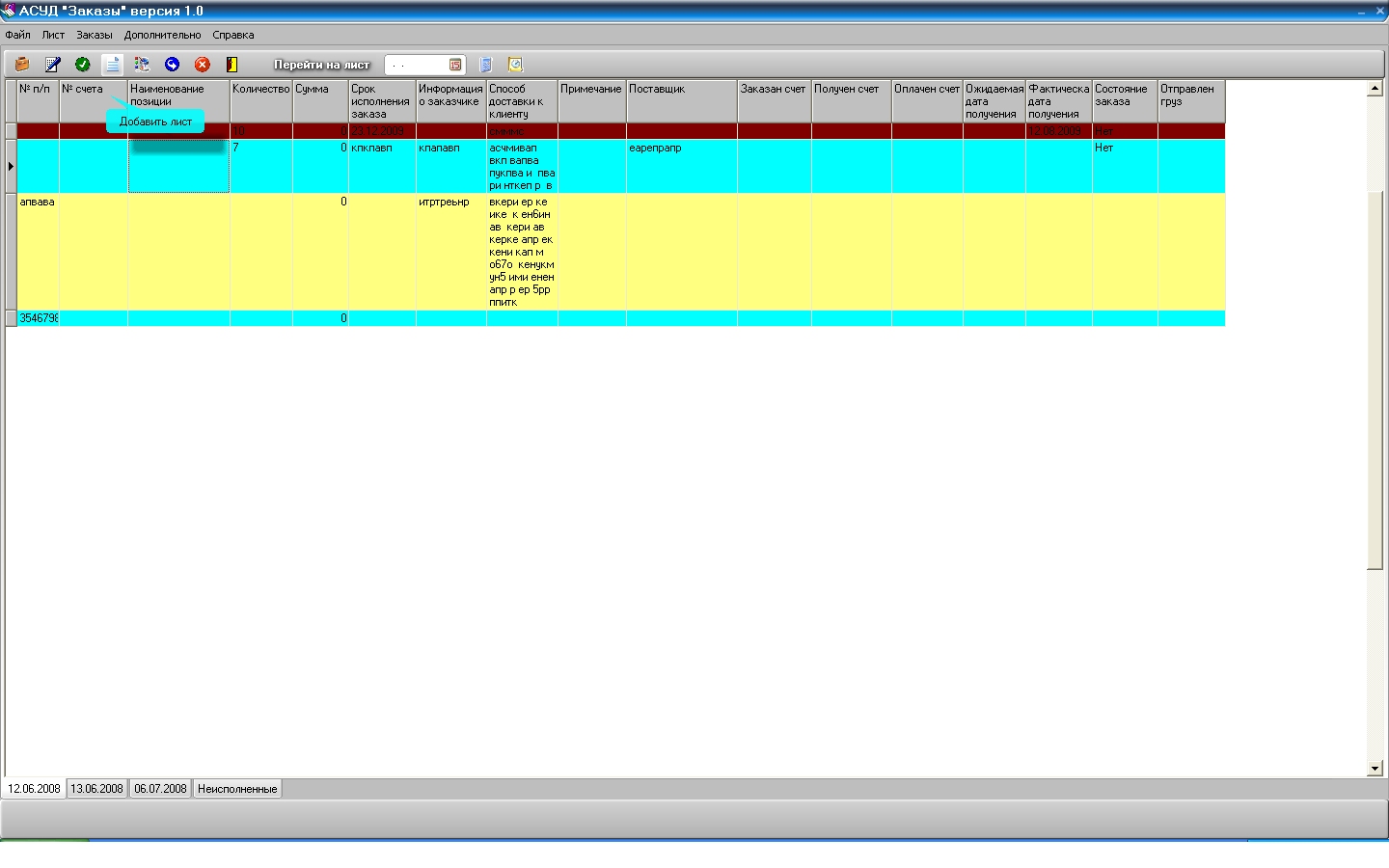
Task: Click the Примечание column header
Action: pyautogui.click(x=592, y=101)
